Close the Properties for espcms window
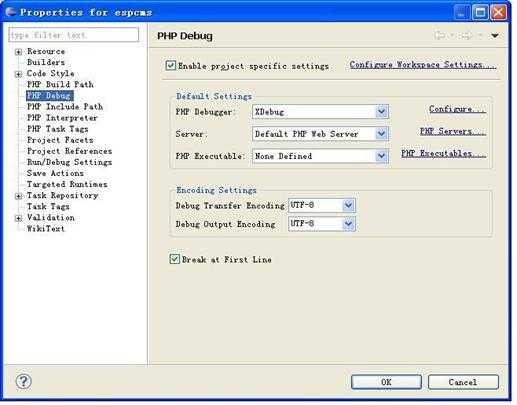Viewport: 517px width, 405px height. pos(499,13)
